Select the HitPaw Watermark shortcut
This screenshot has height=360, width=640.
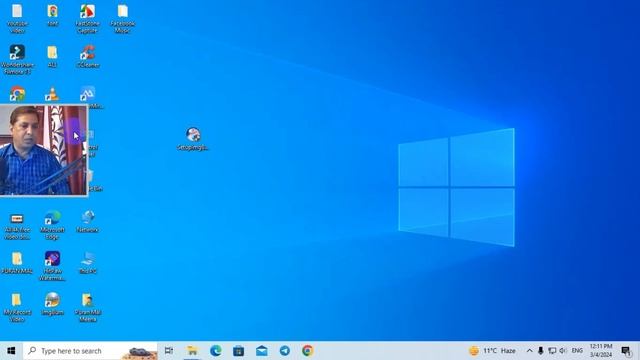(x=52, y=266)
